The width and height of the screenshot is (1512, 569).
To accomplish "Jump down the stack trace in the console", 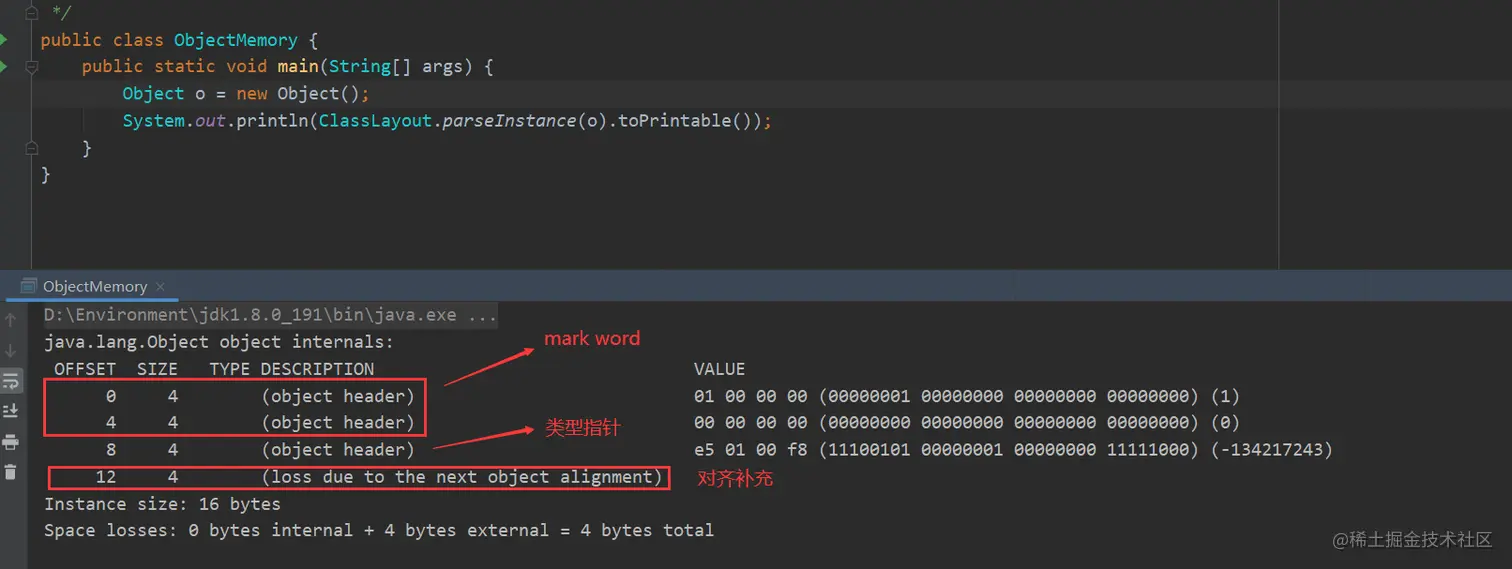I will pos(11,350).
